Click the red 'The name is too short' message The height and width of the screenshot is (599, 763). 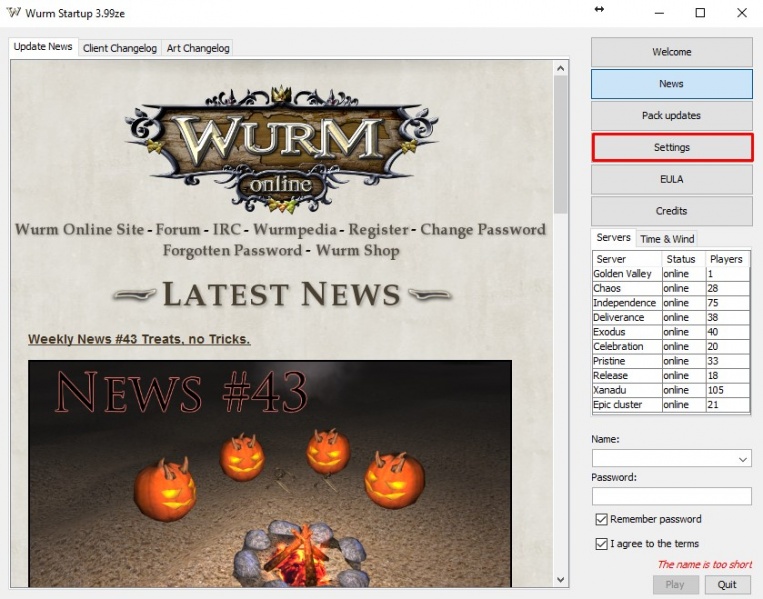[704, 564]
